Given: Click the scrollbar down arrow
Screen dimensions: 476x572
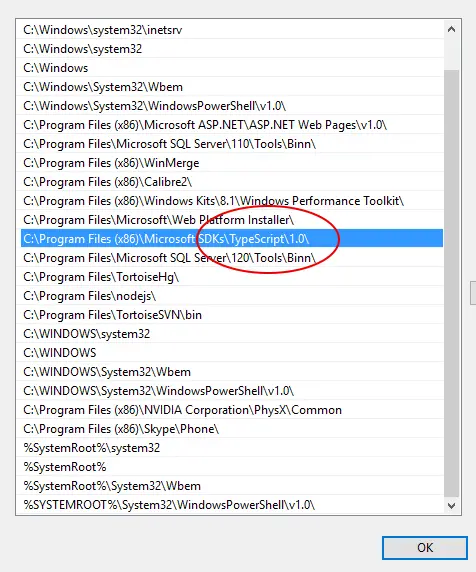Looking at the screenshot, I should pyautogui.click(x=451, y=506).
